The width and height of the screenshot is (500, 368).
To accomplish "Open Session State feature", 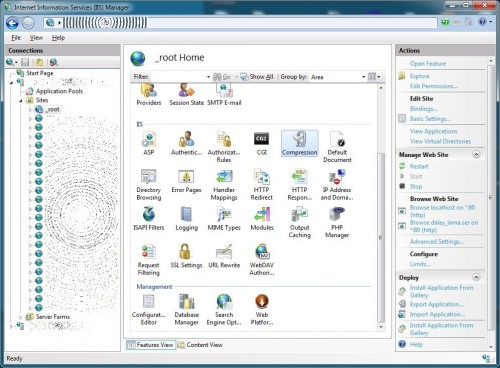I will coord(186,95).
